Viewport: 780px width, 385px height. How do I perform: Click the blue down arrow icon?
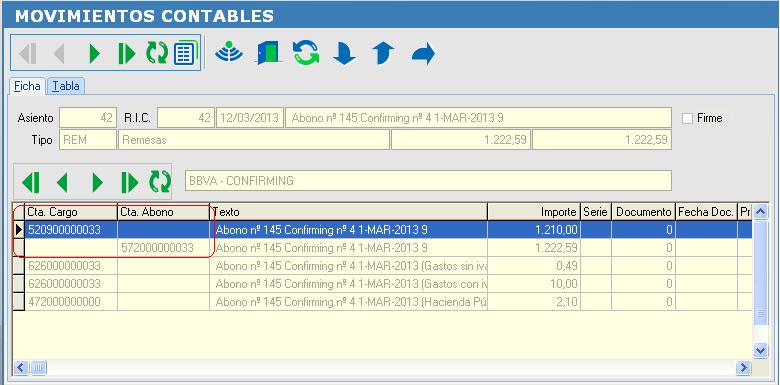[x=344, y=53]
